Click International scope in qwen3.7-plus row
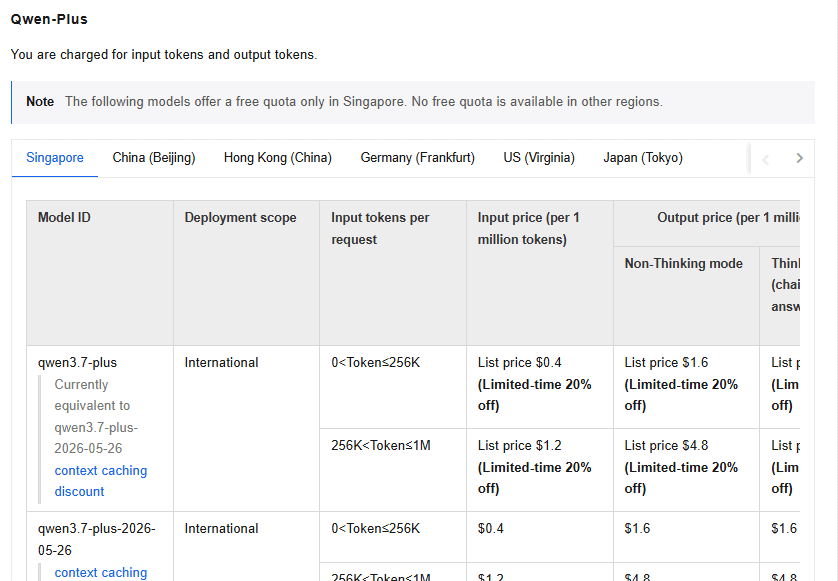 pos(221,362)
